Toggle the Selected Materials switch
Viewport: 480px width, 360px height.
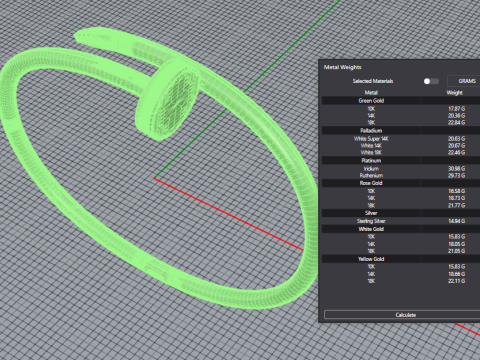pyautogui.click(x=431, y=81)
